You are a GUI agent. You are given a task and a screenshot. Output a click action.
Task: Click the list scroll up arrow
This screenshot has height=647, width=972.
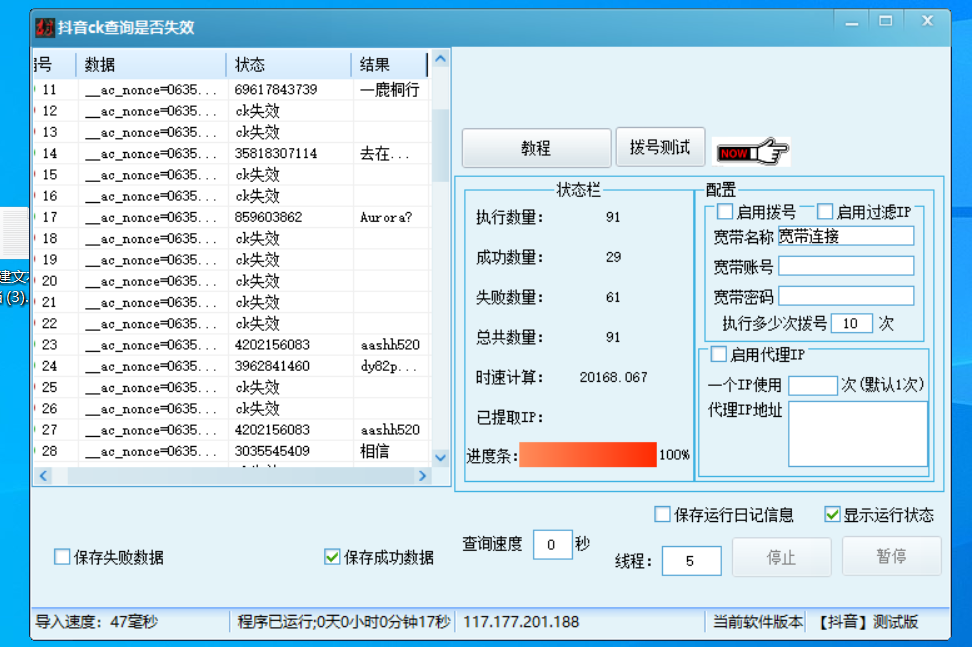coord(441,59)
